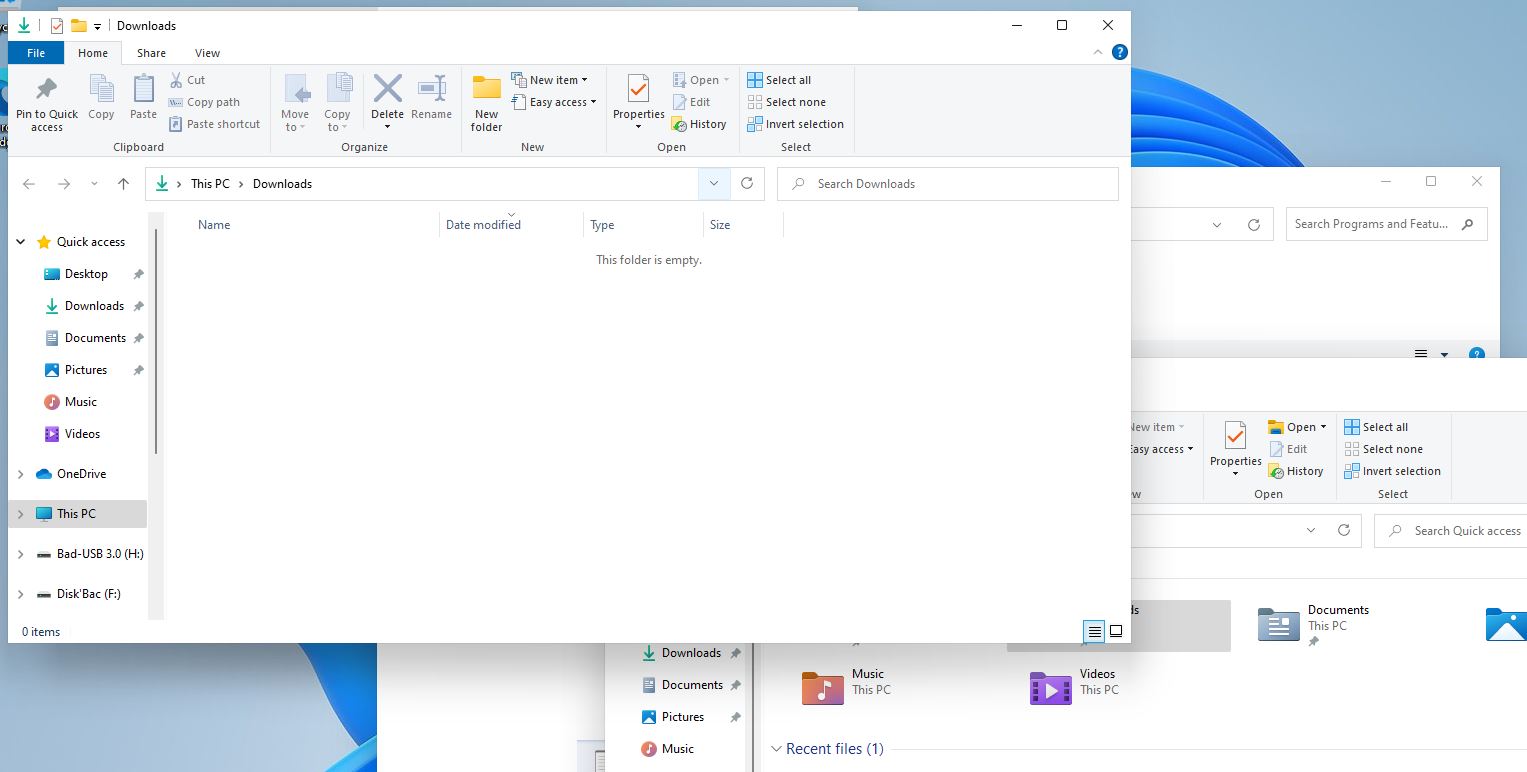This screenshot has height=772, width=1527.
Task: Click Paste shortcut in Clipboard group
Action: pyautogui.click(x=214, y=124)
